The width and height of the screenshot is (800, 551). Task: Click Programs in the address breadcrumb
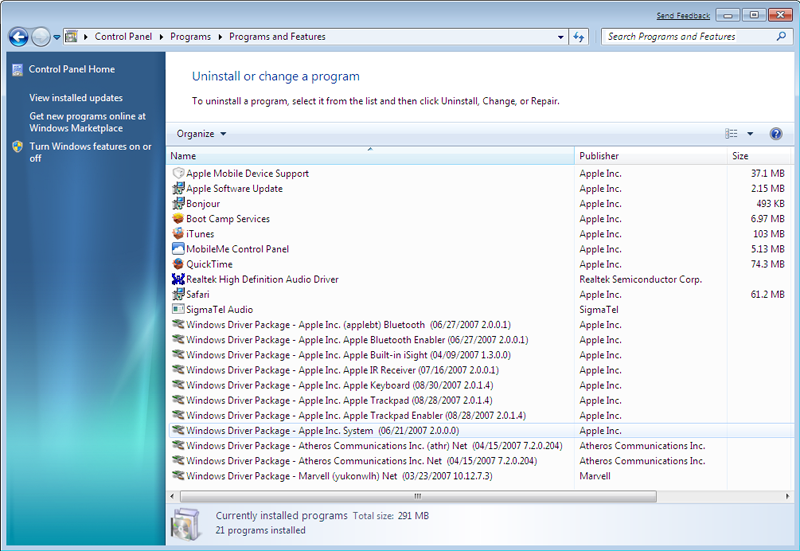pyautogui.click(x=190, y=37)
